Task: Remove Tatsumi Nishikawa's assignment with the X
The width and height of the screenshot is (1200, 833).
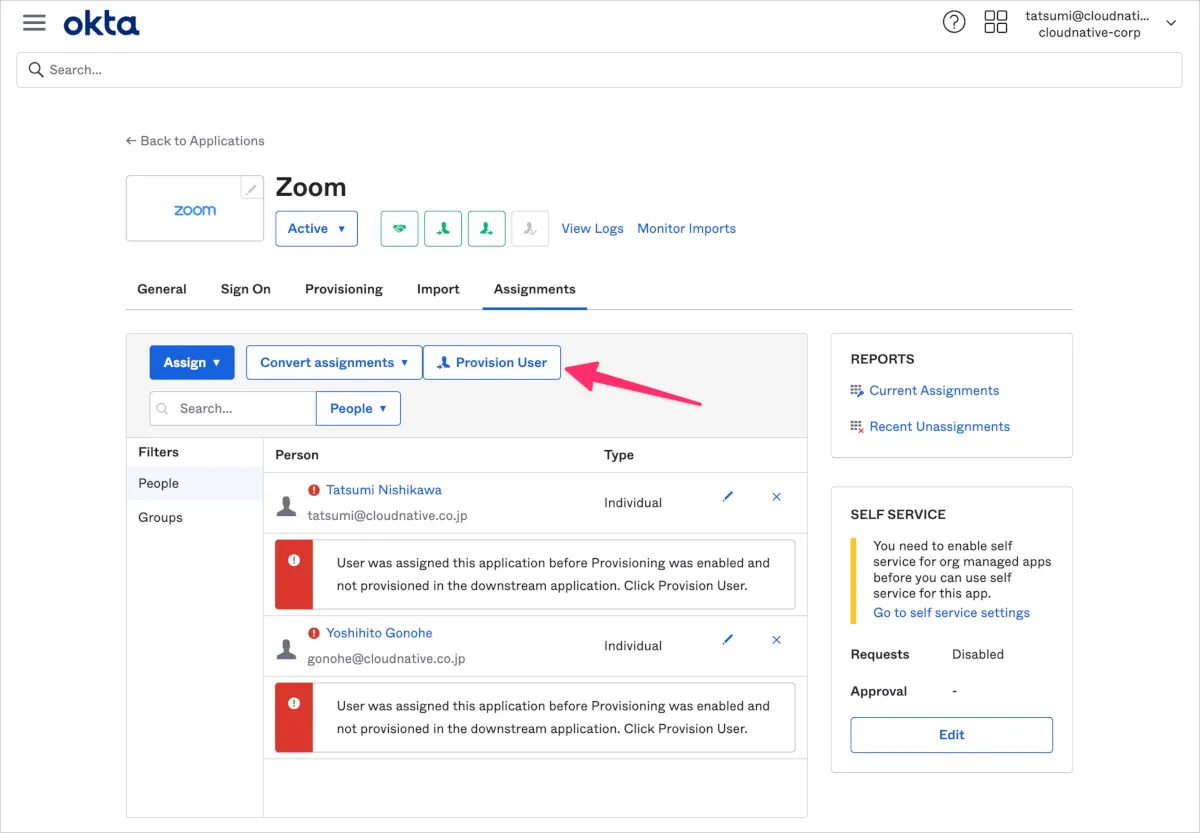Action: click(777, 497)
